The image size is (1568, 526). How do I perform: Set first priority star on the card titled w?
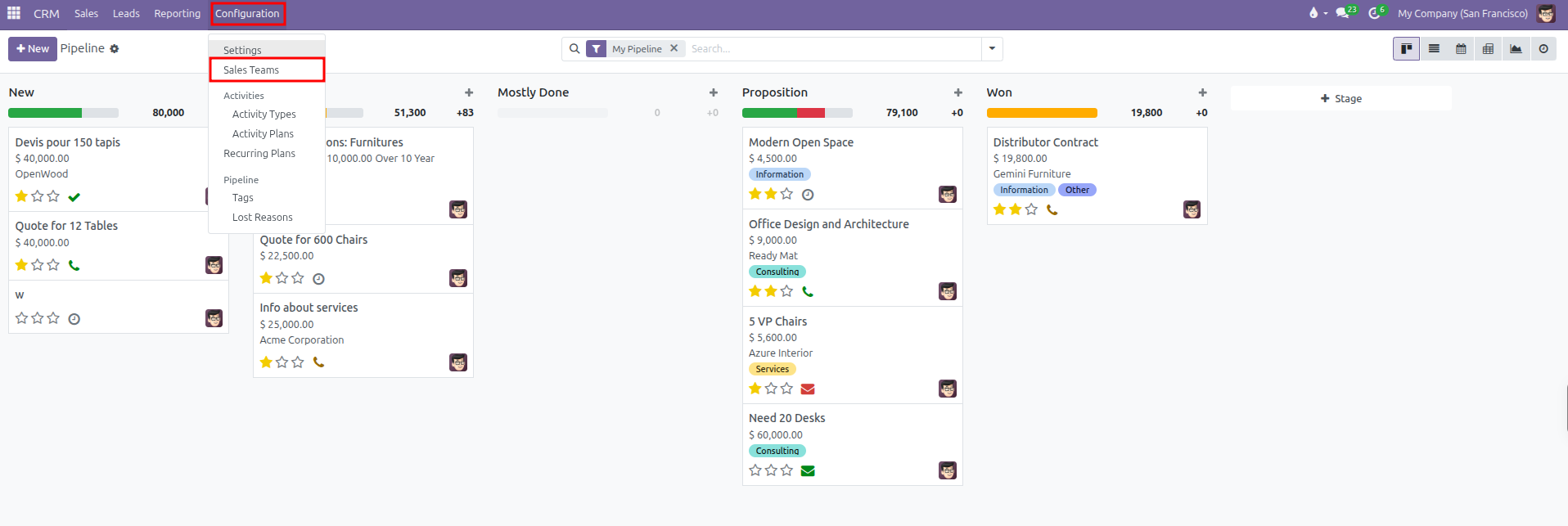21,317
